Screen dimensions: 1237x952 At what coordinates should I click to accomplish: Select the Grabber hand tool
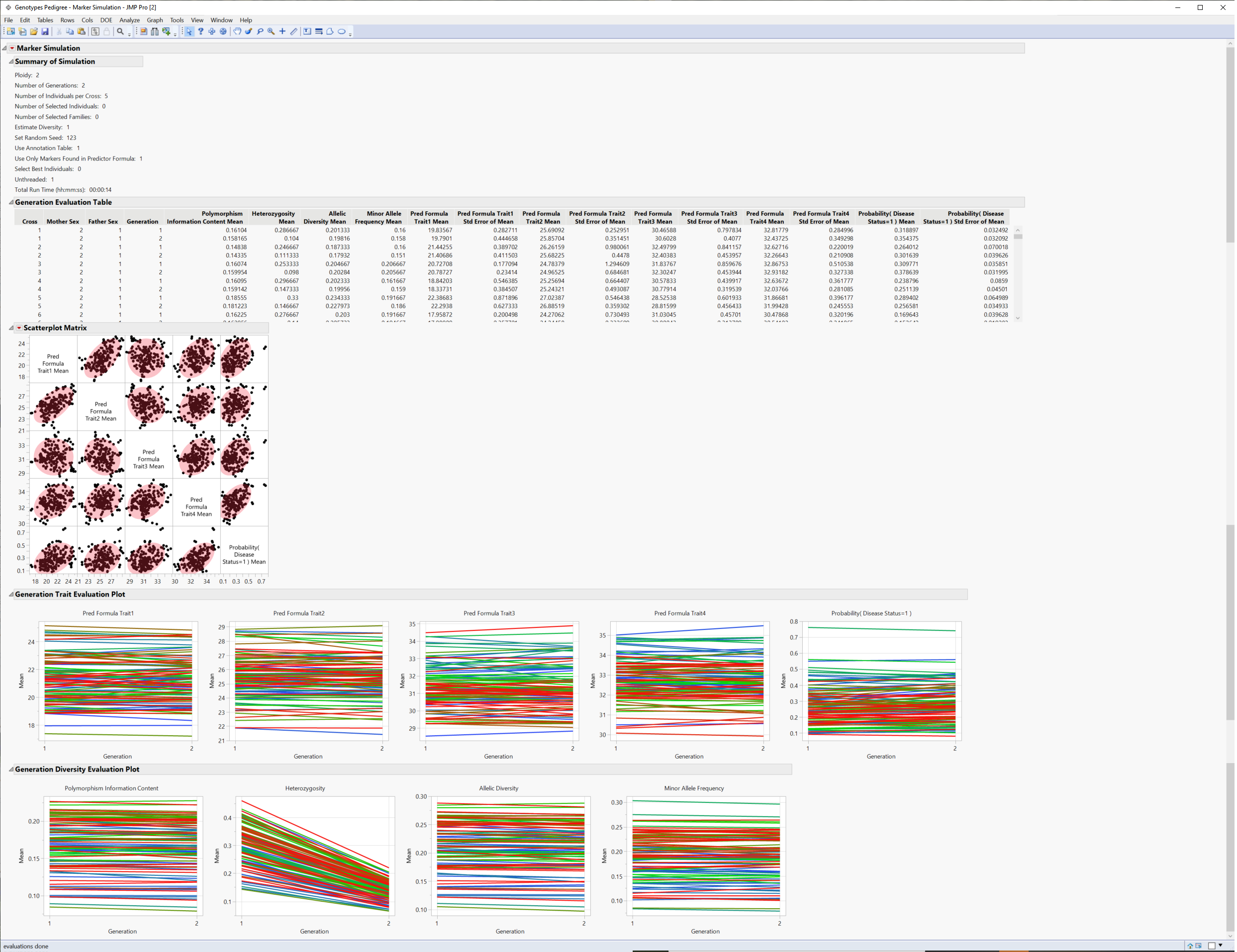[238, 32]
